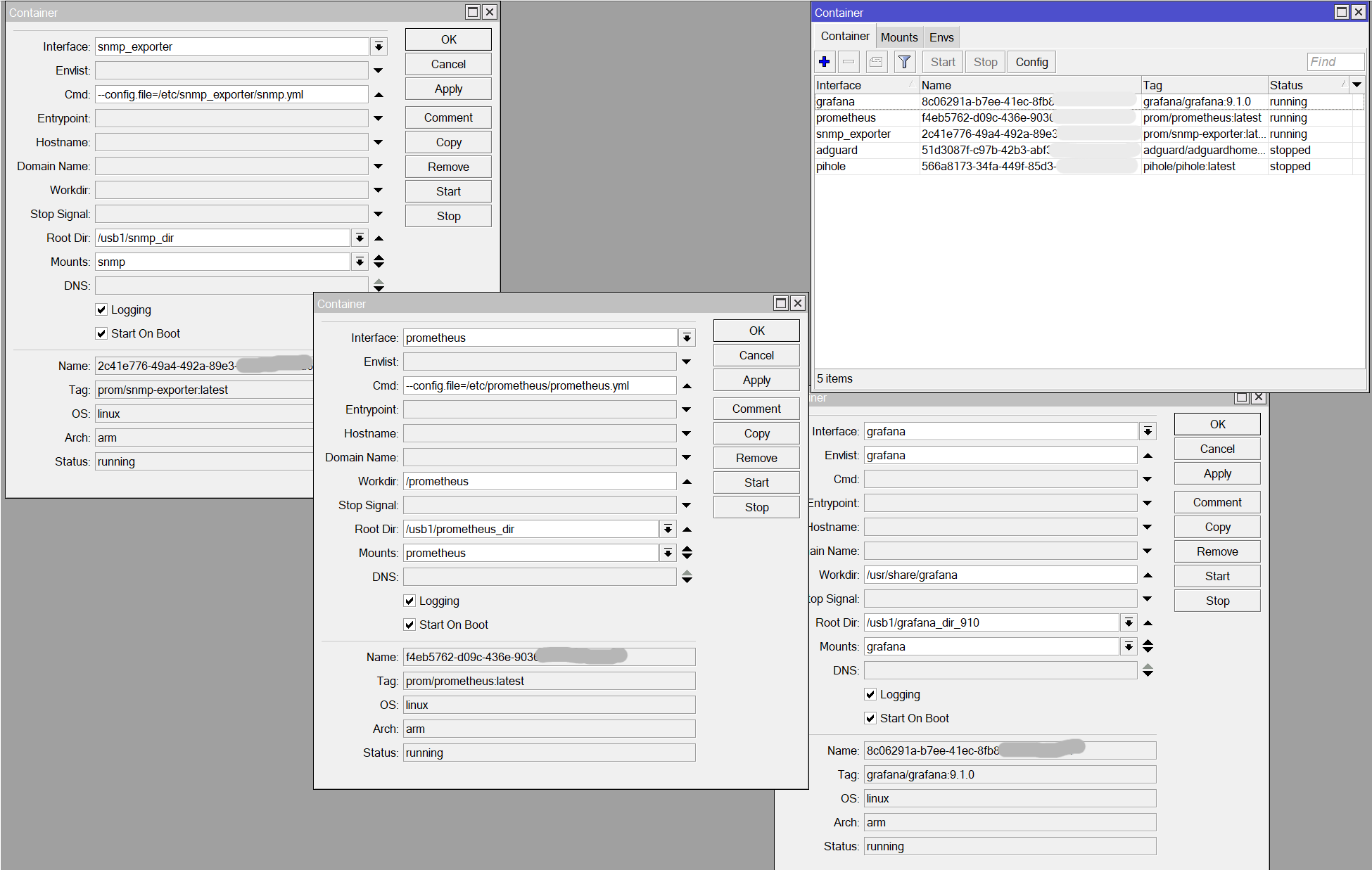
Task: Switch to the Envs tab
Action: pyautogui.click(x=941, y=37)
